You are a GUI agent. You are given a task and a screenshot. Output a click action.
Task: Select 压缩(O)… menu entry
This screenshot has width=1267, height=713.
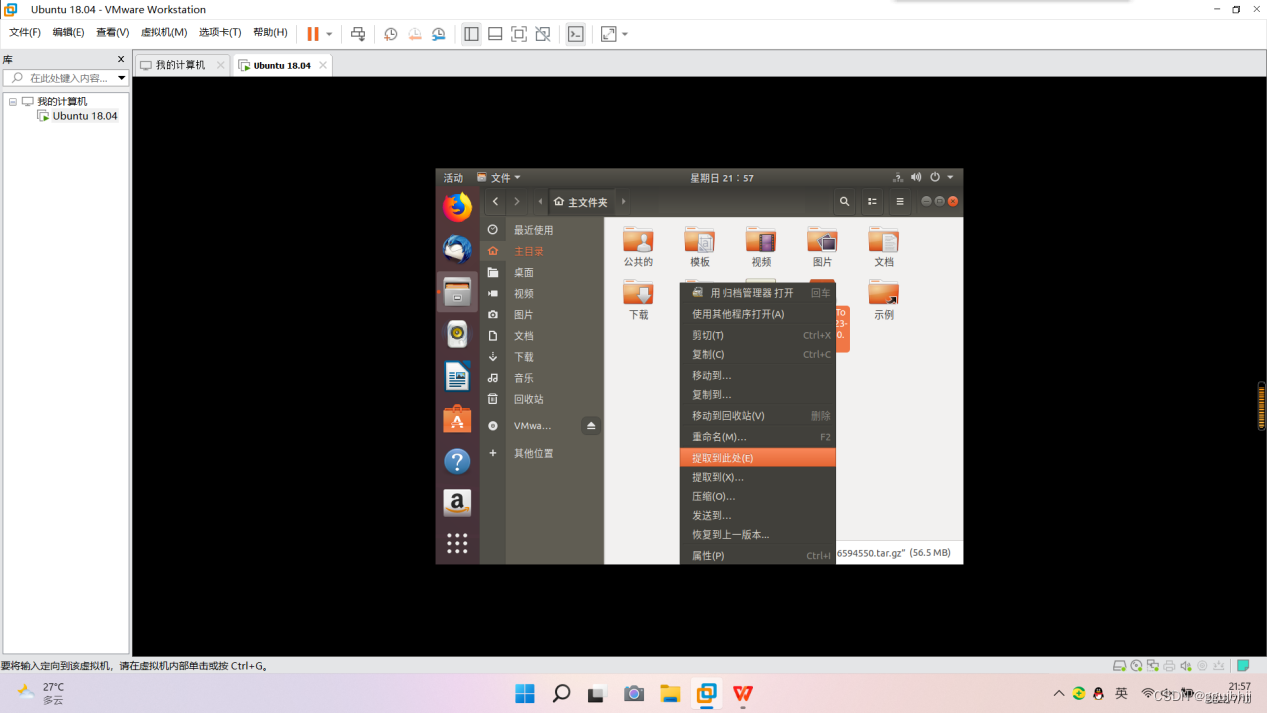click(x=757, y=496)
